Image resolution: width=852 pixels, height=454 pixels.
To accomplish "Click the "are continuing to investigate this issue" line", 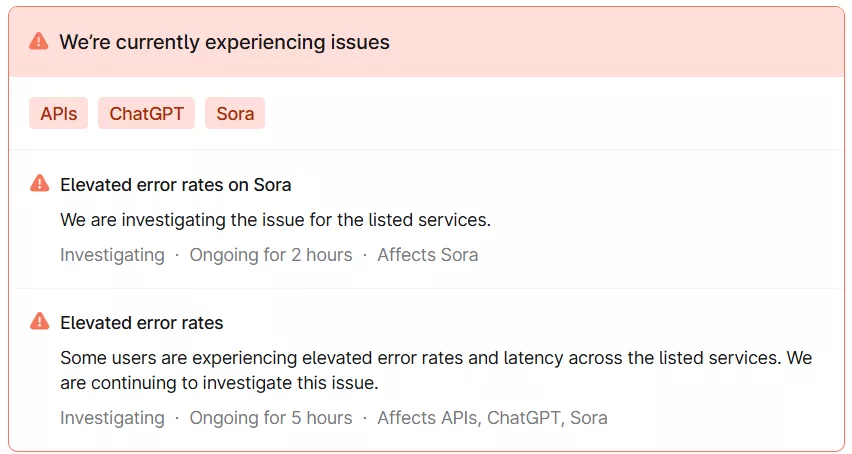I will coord(219,383).
